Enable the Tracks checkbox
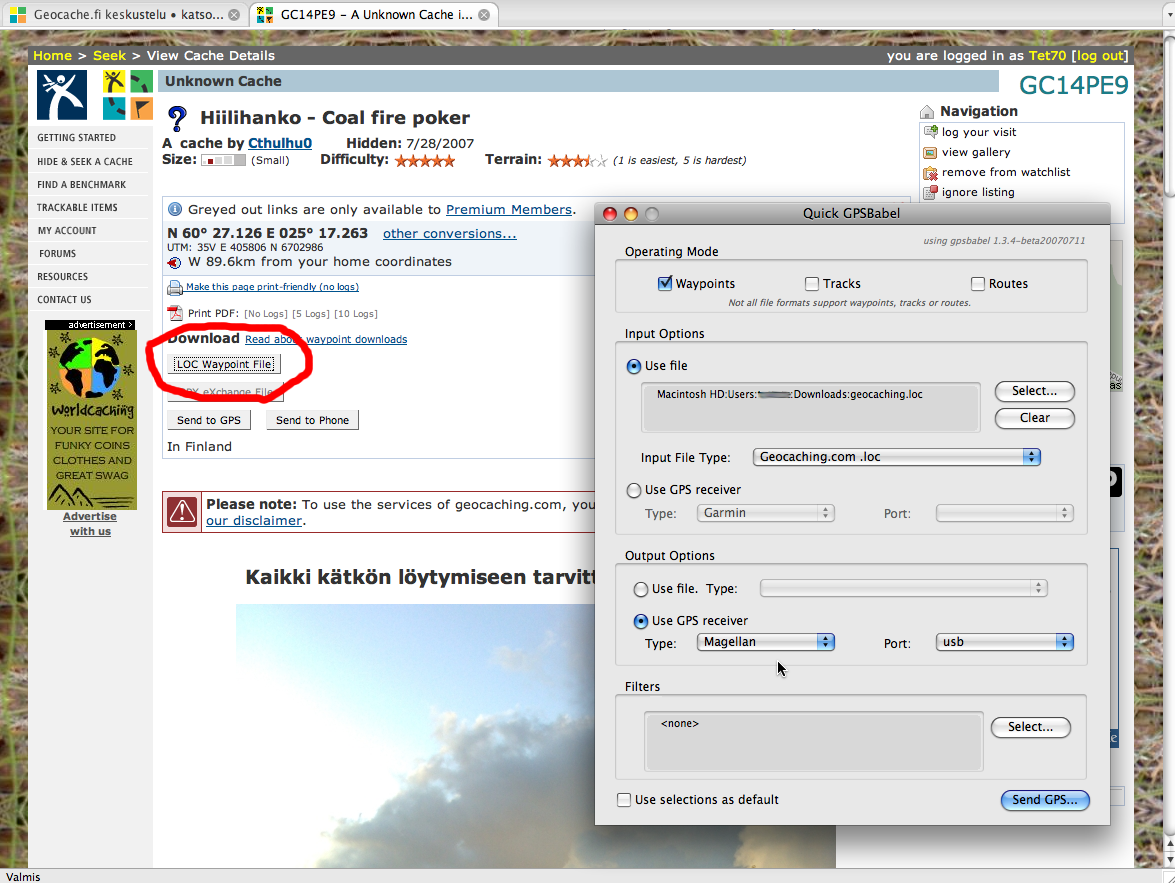The width and height of the screenshot is (1175, 883). (812, 284)
